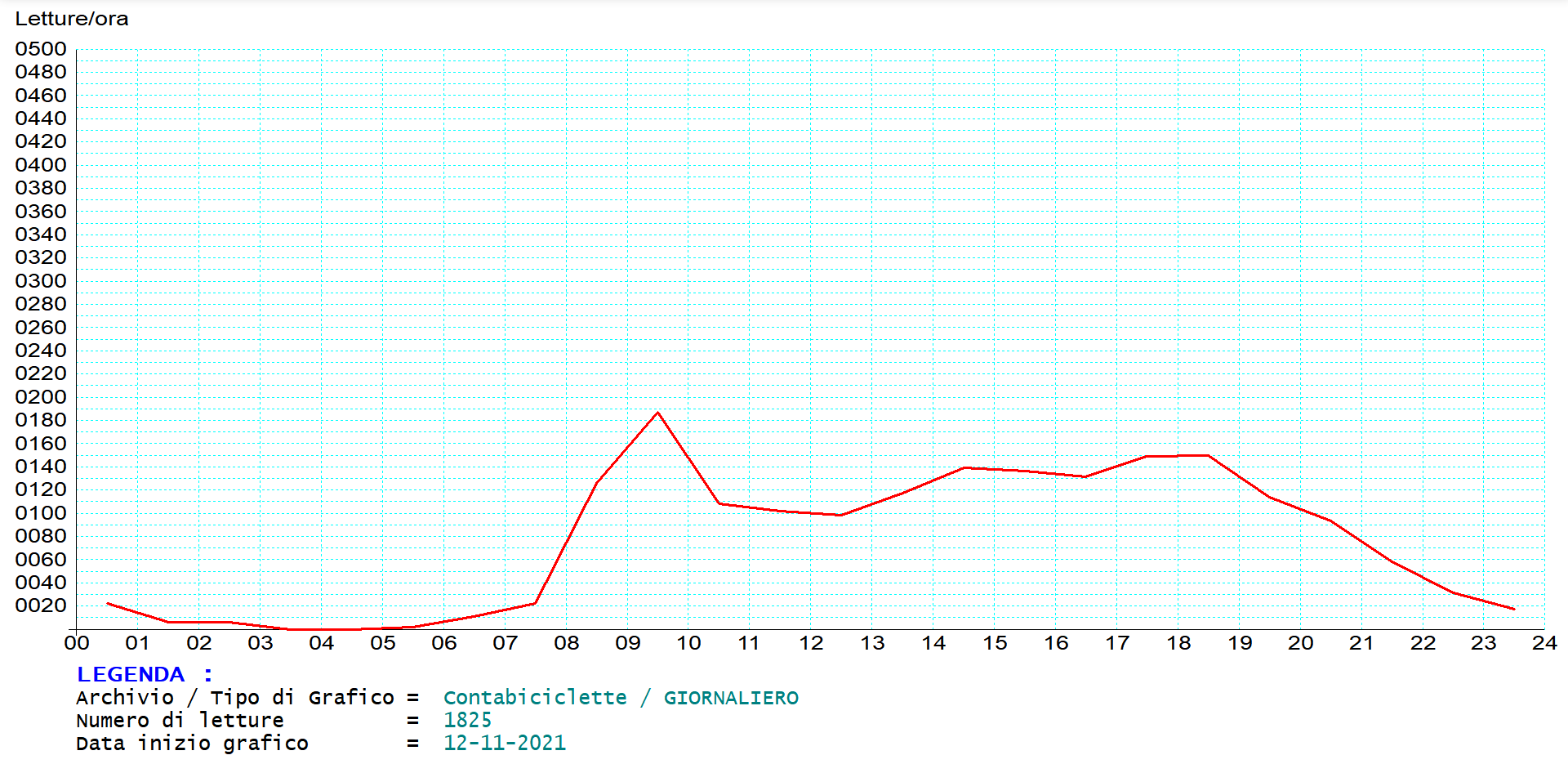Click the 'Letture/ora' axis title
The width and height of the screenshot is (1568, 773).
point(72,19)
